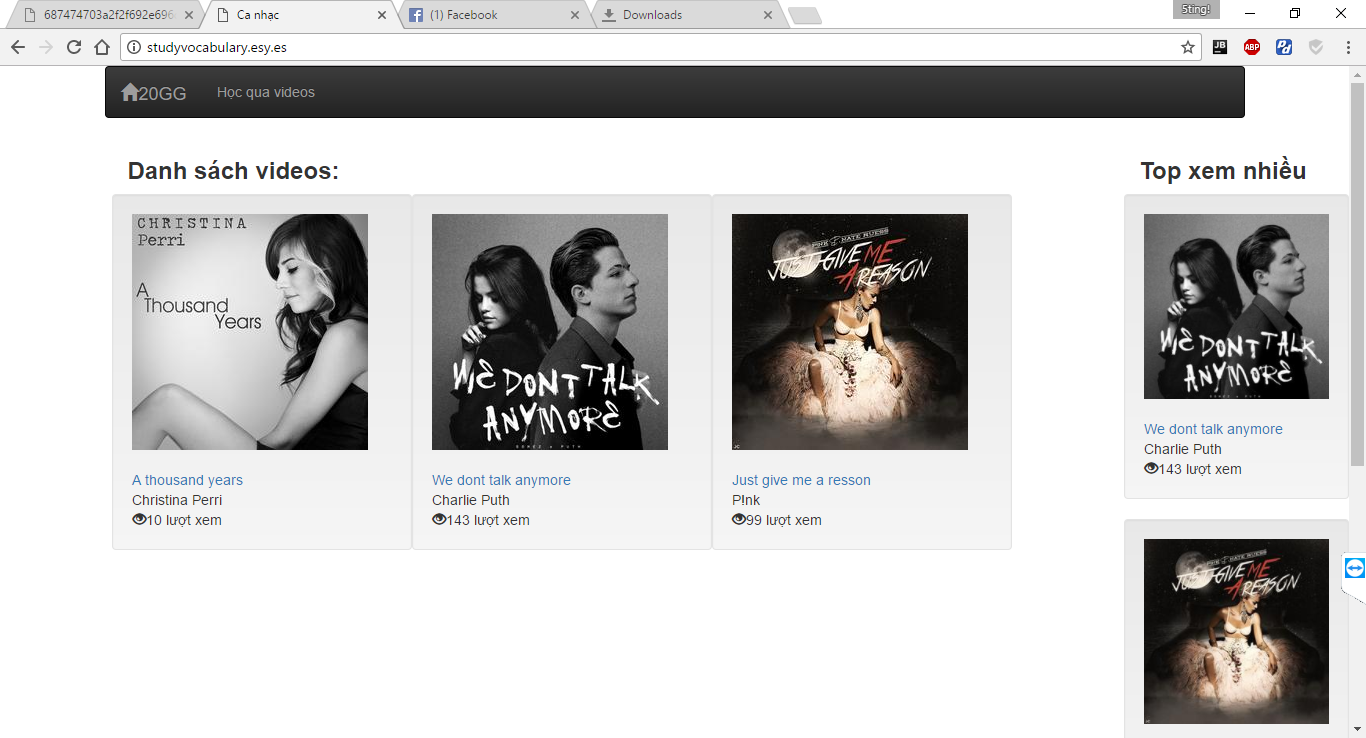This screenshot has height=738, width=1366.
Task: Click the 20GG home icon in navbar
Action: pyautogui.click(x=130, y=92)
